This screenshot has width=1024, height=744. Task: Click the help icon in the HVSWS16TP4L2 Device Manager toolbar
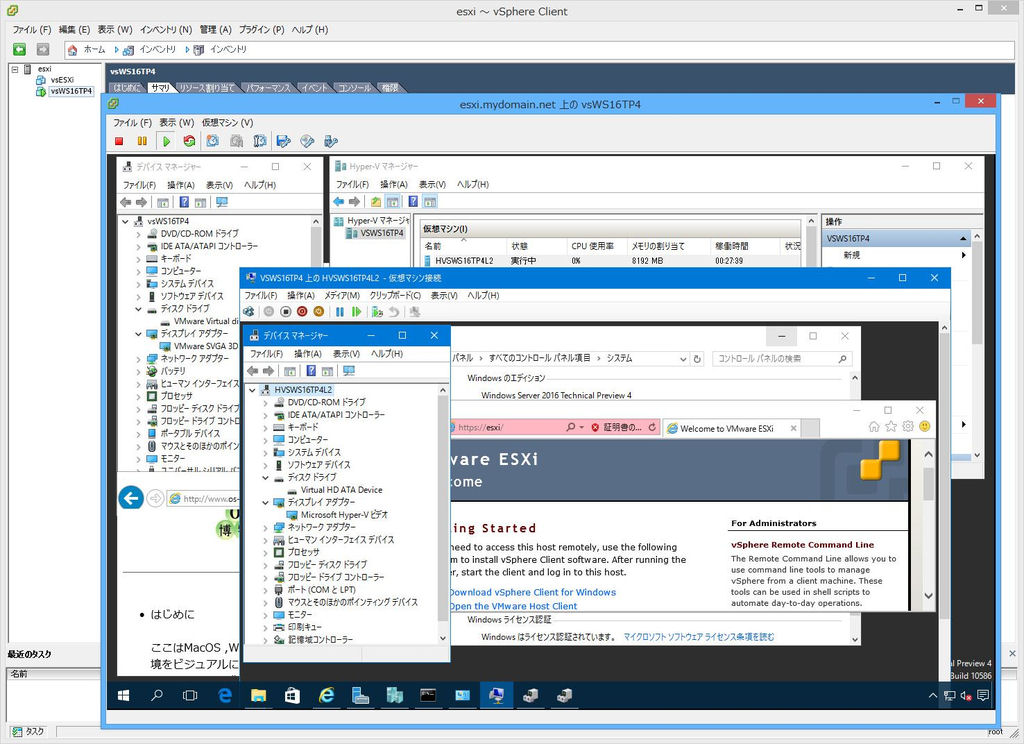point(311,371)
